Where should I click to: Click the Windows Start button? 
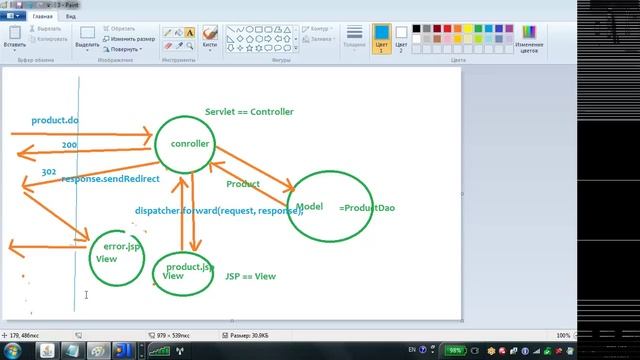[13, 351]
